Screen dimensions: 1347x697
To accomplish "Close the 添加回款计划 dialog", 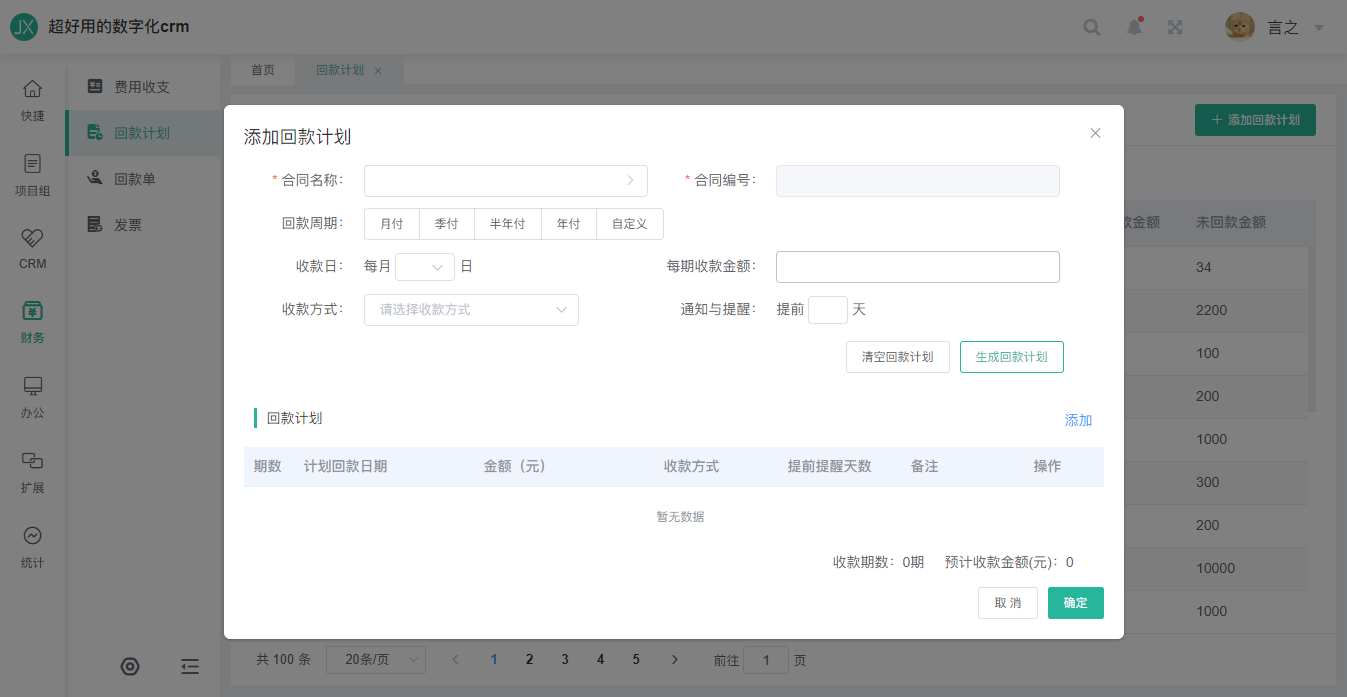I will point(1095,133).
